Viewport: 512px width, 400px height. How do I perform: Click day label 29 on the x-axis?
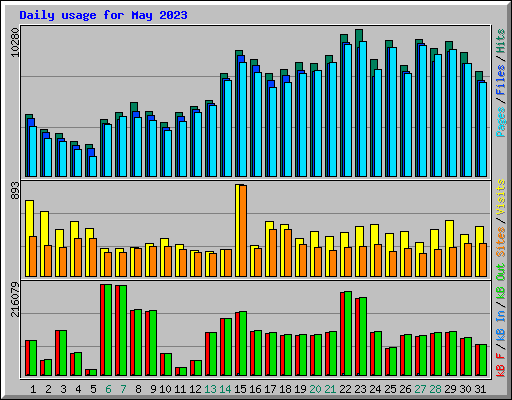point(450,389)
